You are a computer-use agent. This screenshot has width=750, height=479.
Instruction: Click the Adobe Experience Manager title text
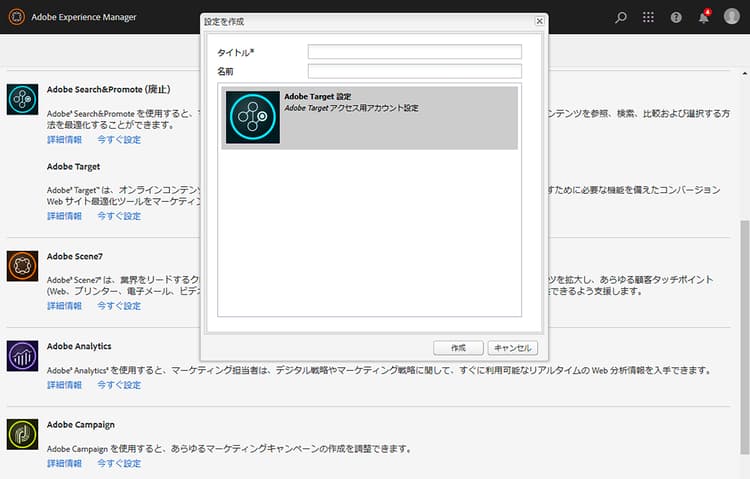pos(84,17)
